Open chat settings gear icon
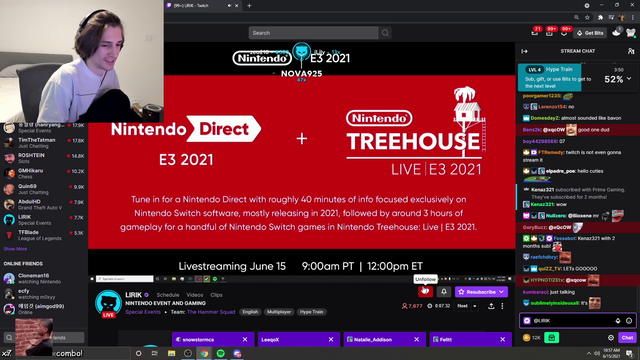Screen dimensions: 640x360 pos(611,338)
